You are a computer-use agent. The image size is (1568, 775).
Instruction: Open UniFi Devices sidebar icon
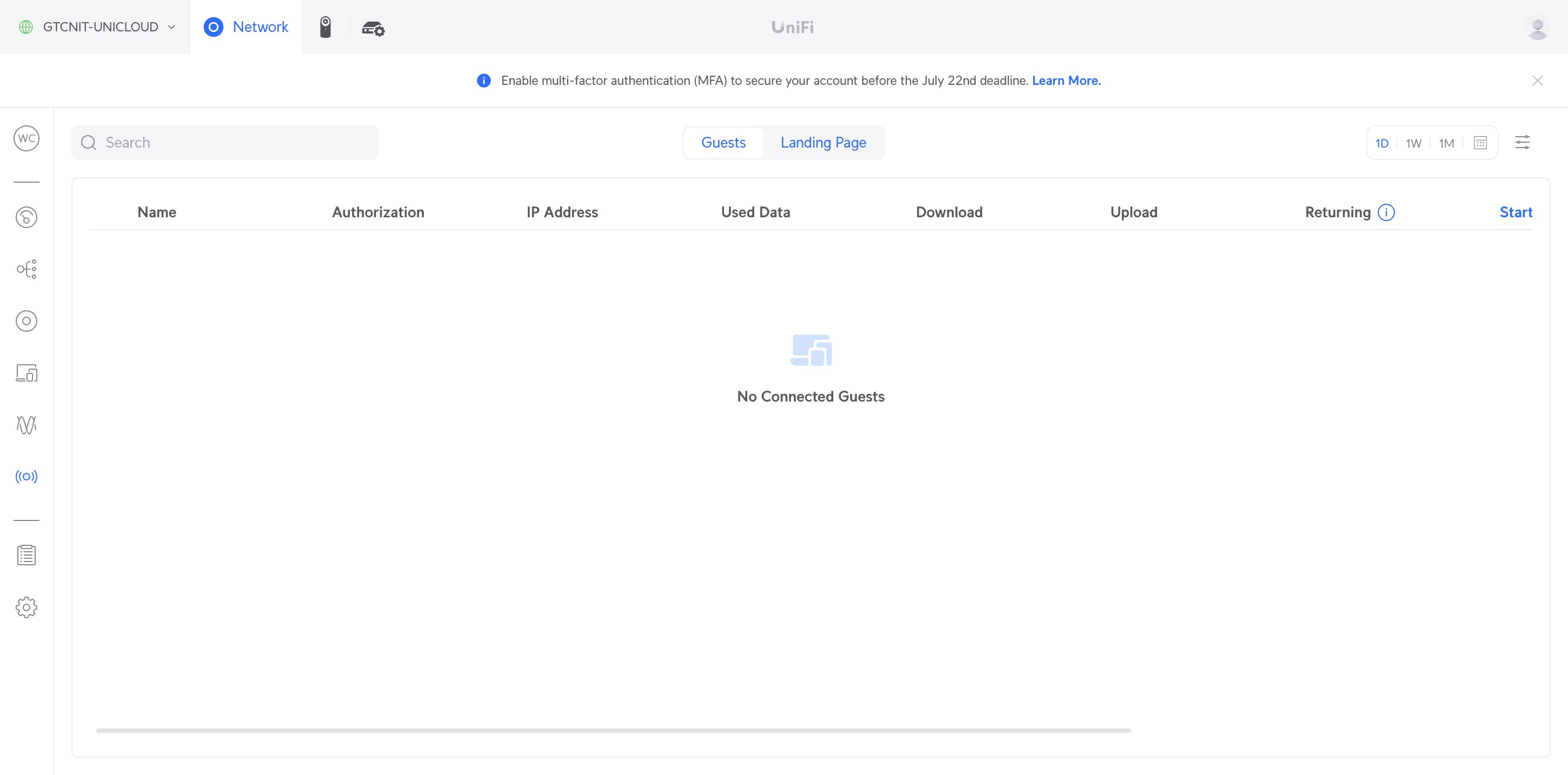(26, 320)
